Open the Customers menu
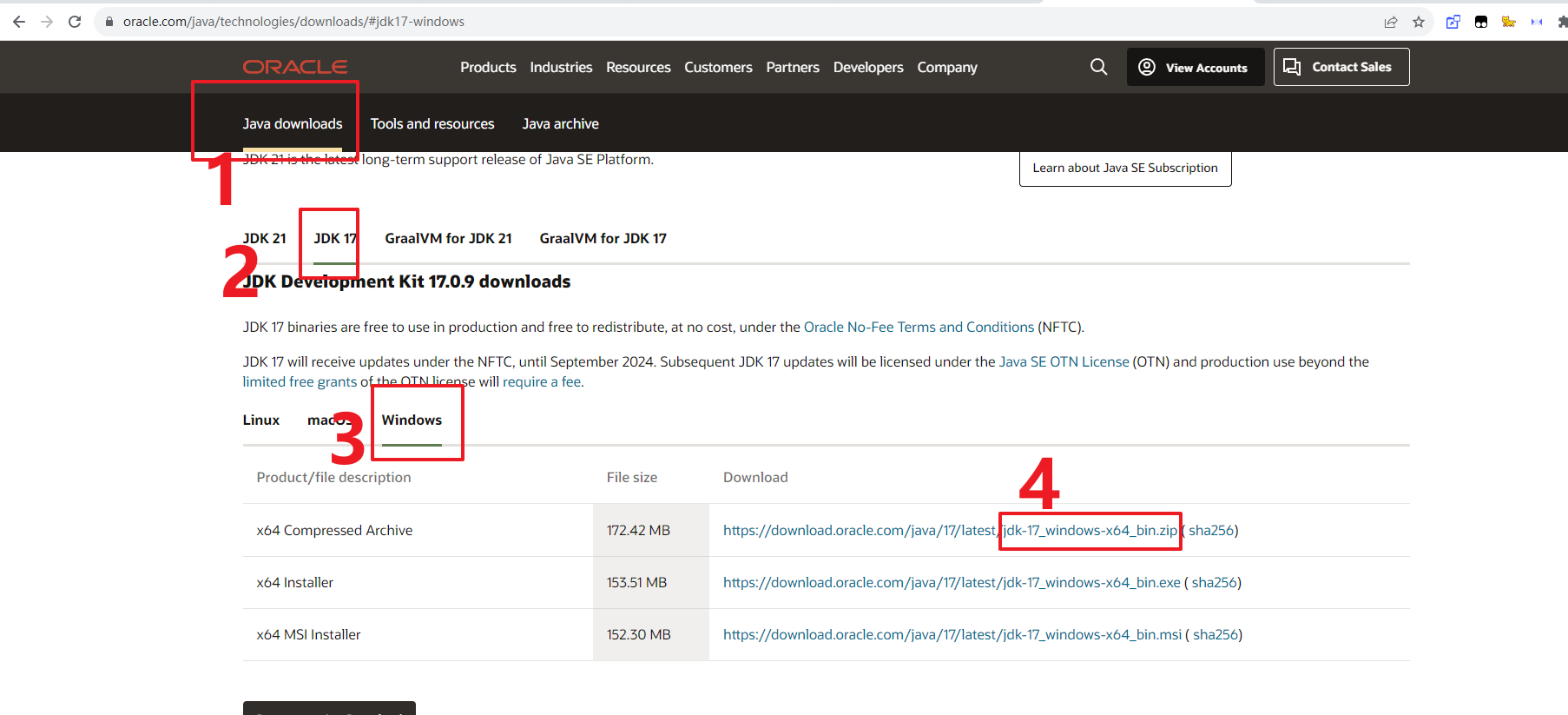The image size is (1568, 715). pos(718,67)
